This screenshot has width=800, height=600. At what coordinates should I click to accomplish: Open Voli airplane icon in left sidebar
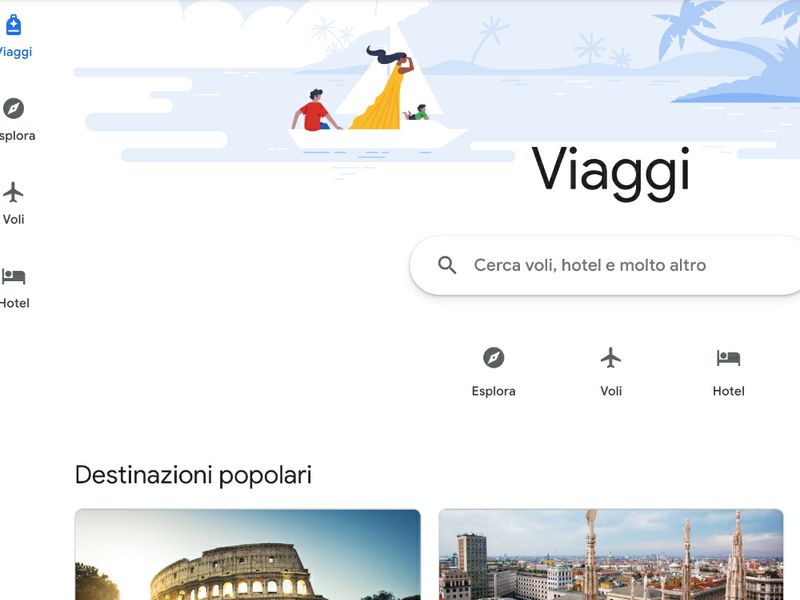(13, 192)
